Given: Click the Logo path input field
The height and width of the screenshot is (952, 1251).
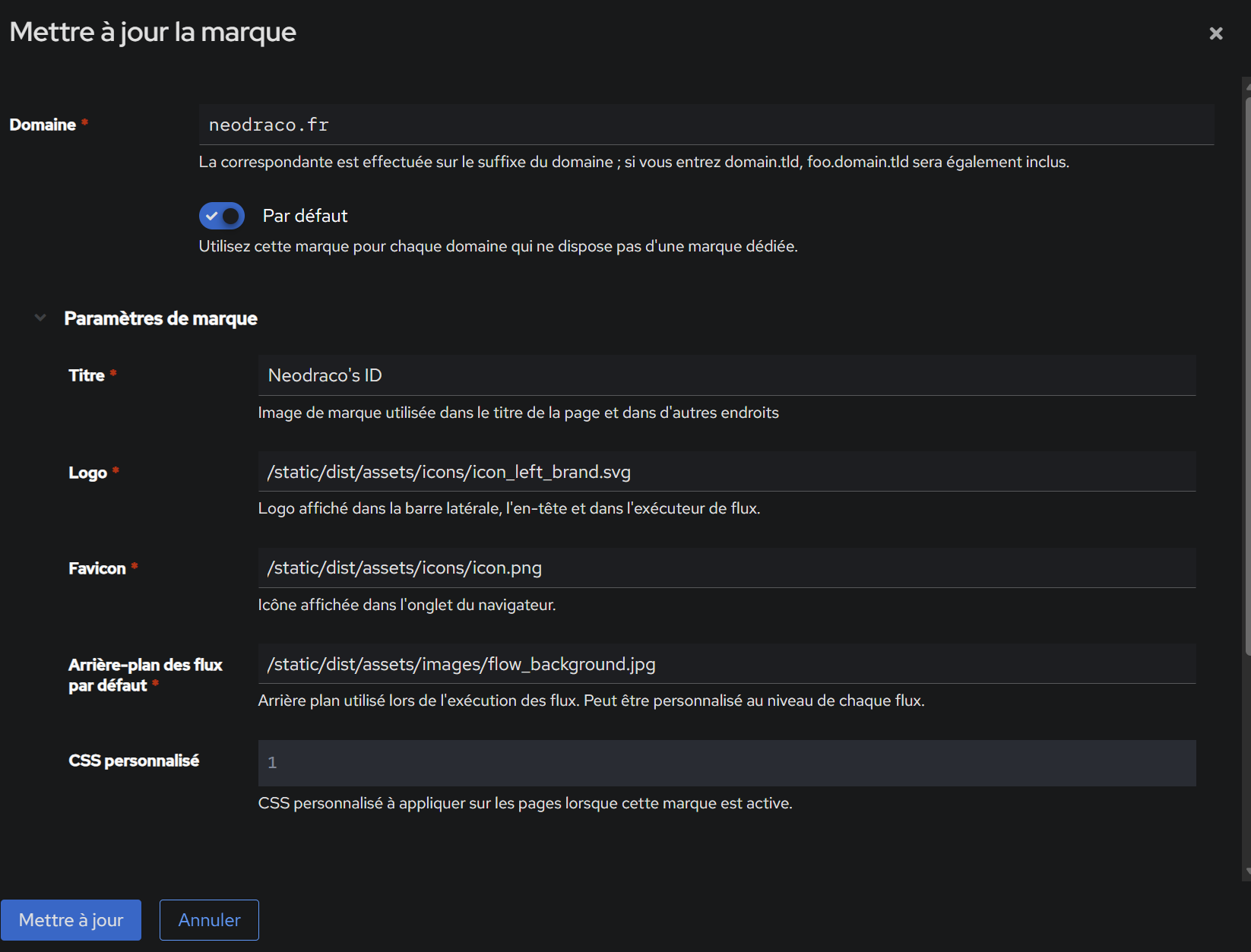Looking at the screenshot, I should click(726, 472).
